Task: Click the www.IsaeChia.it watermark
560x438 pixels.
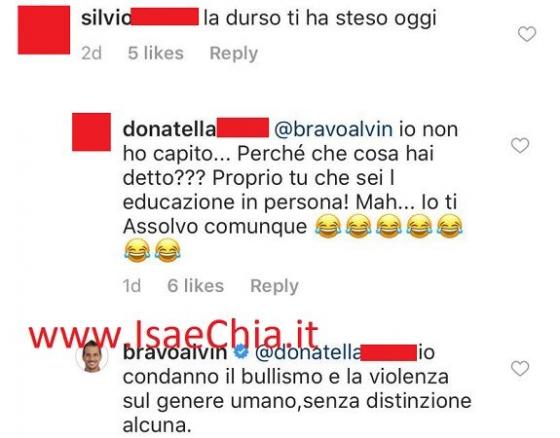Action: click(174, 334)
